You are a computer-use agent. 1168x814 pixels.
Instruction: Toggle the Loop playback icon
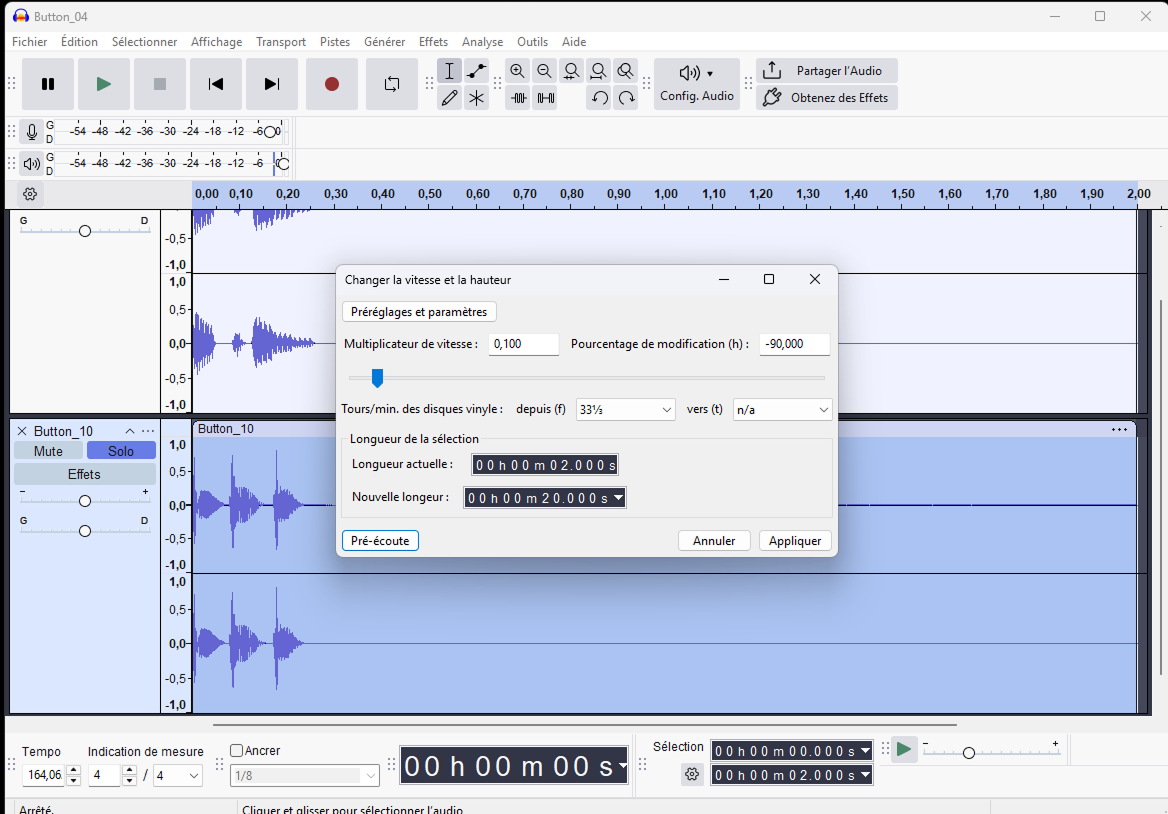pyautogui.click(x=392, y=84)
